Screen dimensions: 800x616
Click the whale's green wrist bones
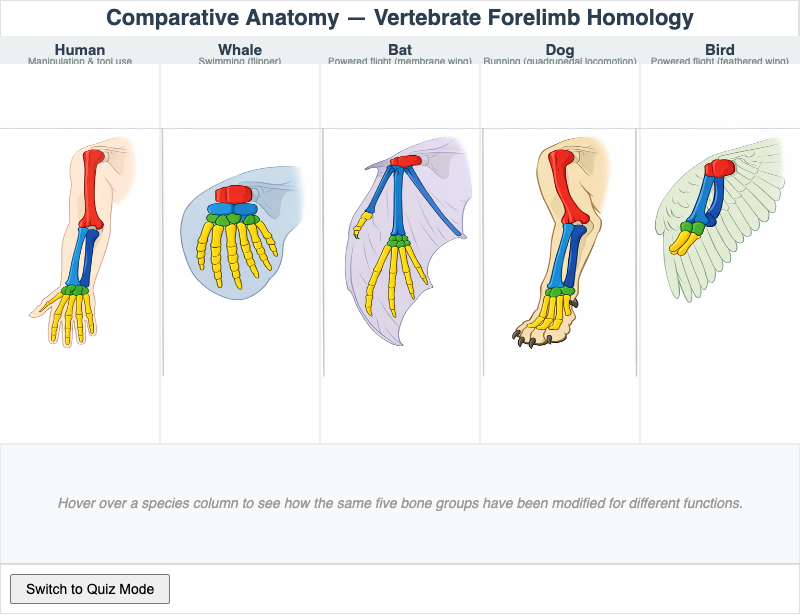[232, 219]
